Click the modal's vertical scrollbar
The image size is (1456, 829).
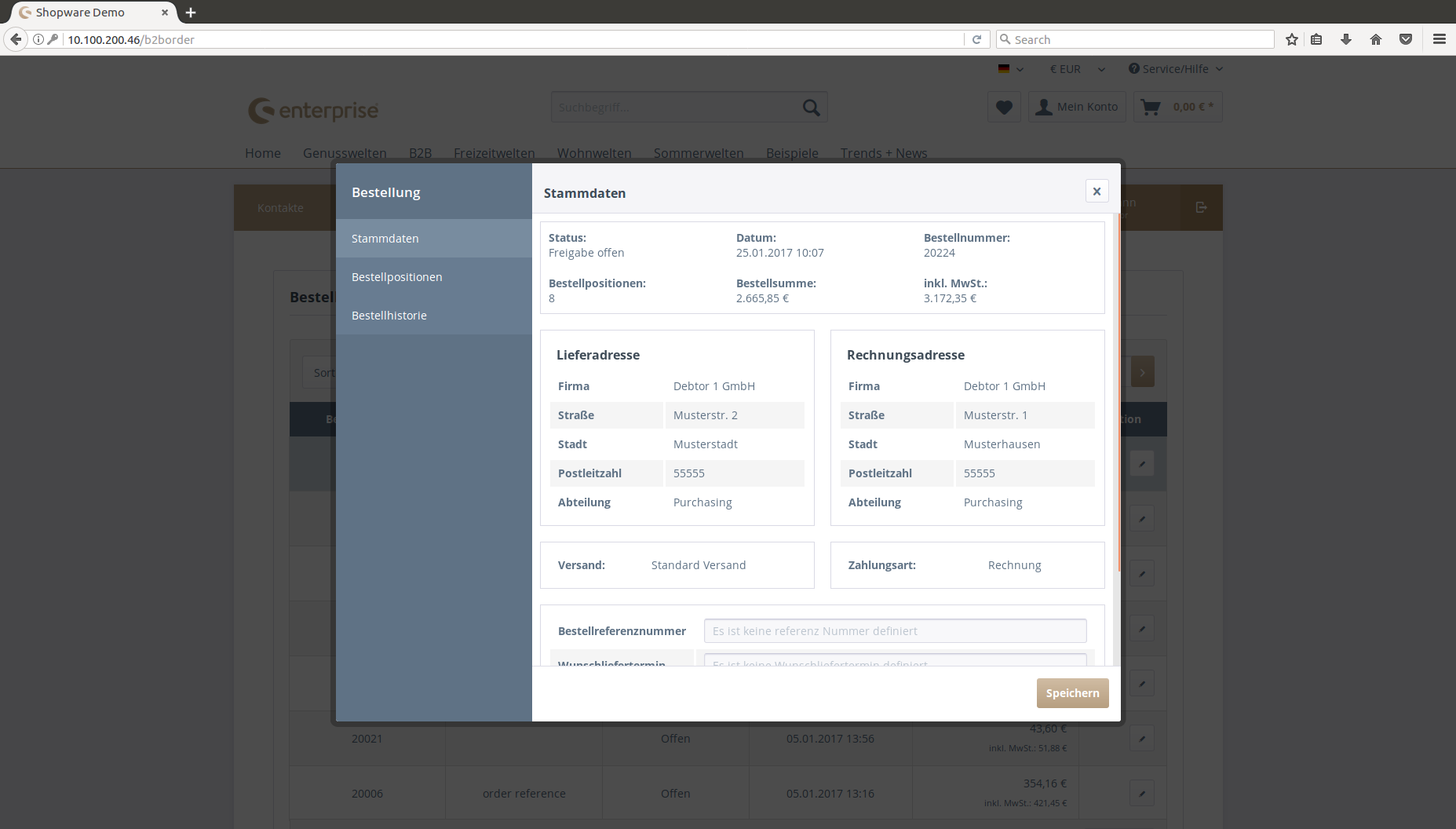click(1117, 393)
